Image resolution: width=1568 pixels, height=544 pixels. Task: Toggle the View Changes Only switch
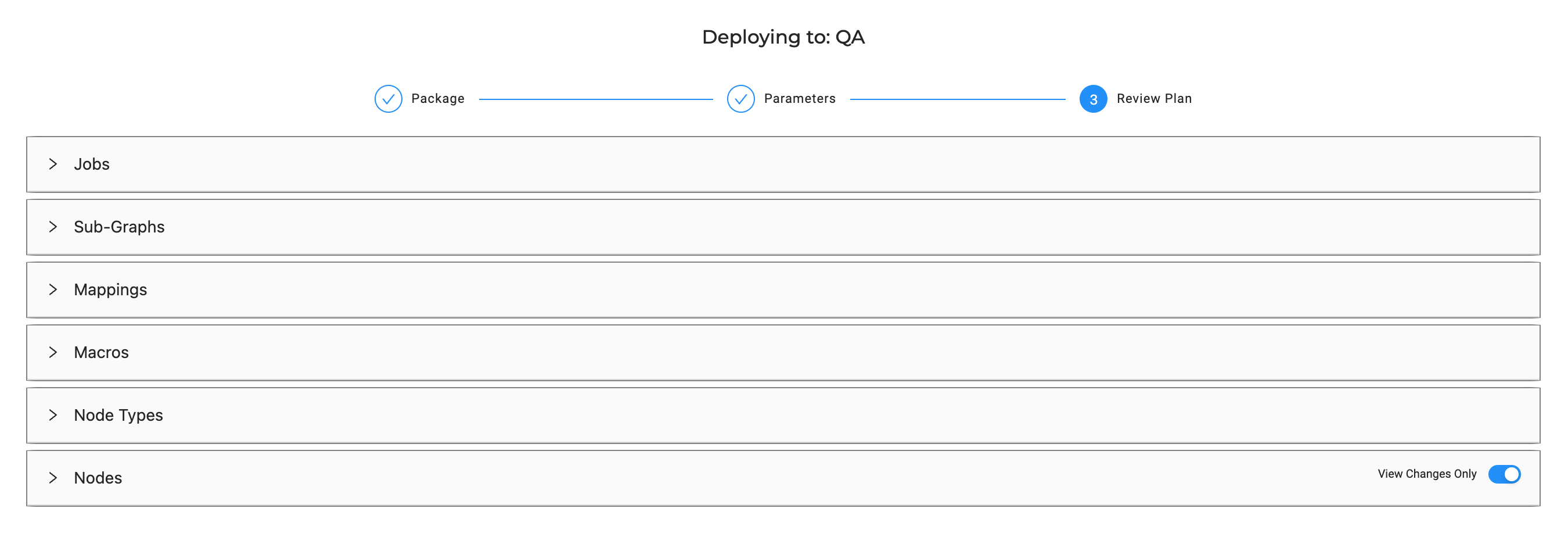(1504, 474)
